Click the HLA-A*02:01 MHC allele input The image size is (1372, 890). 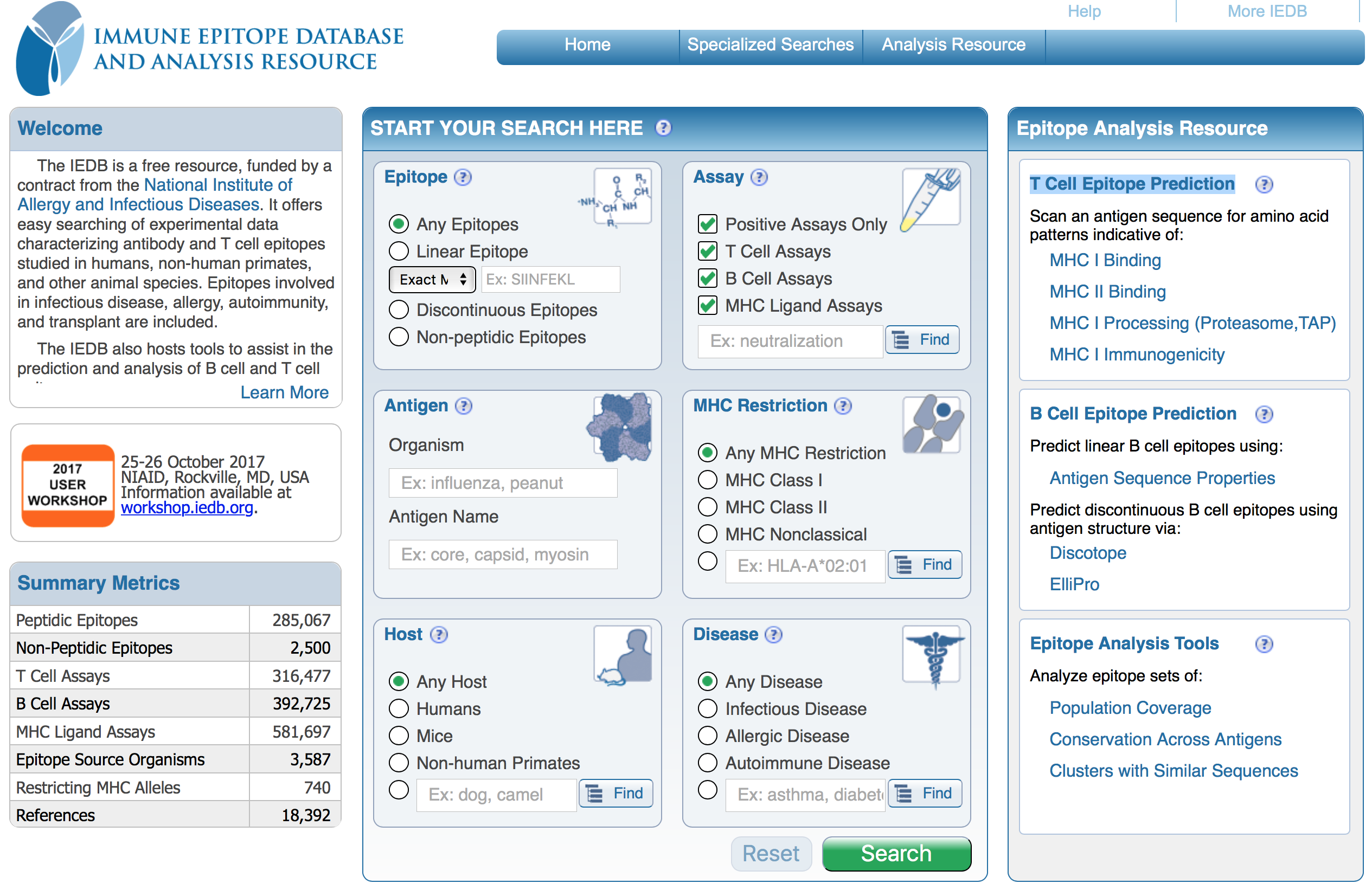pos(805,566)
